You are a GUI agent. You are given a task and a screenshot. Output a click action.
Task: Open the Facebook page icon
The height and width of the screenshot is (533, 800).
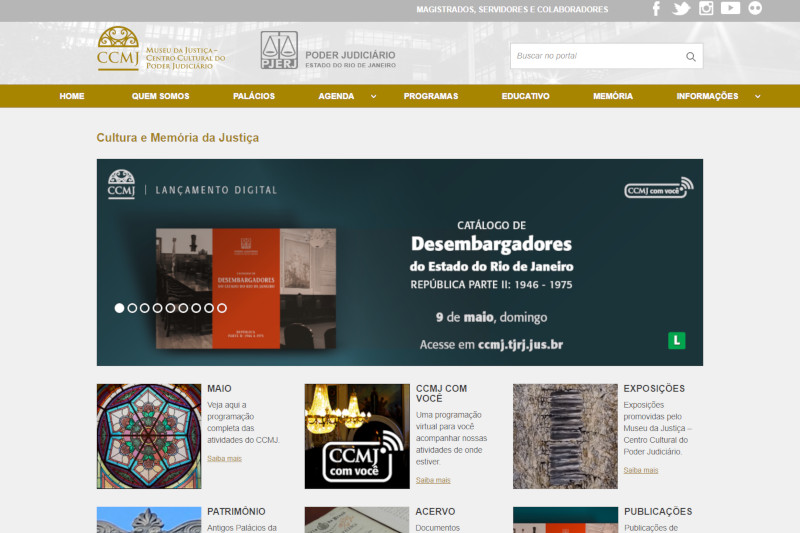(657, 9)
